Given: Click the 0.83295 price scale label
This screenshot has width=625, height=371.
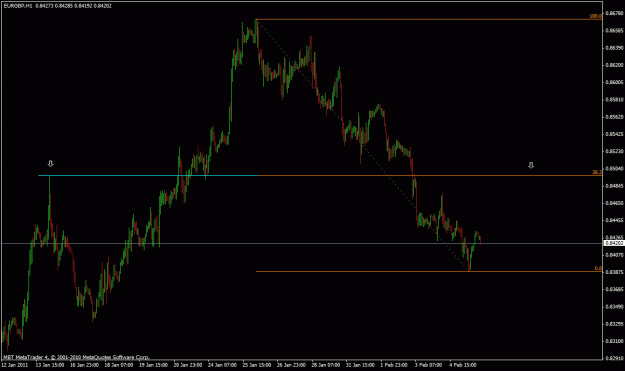Looking at the screenshot, I should (x=614, y=324).
